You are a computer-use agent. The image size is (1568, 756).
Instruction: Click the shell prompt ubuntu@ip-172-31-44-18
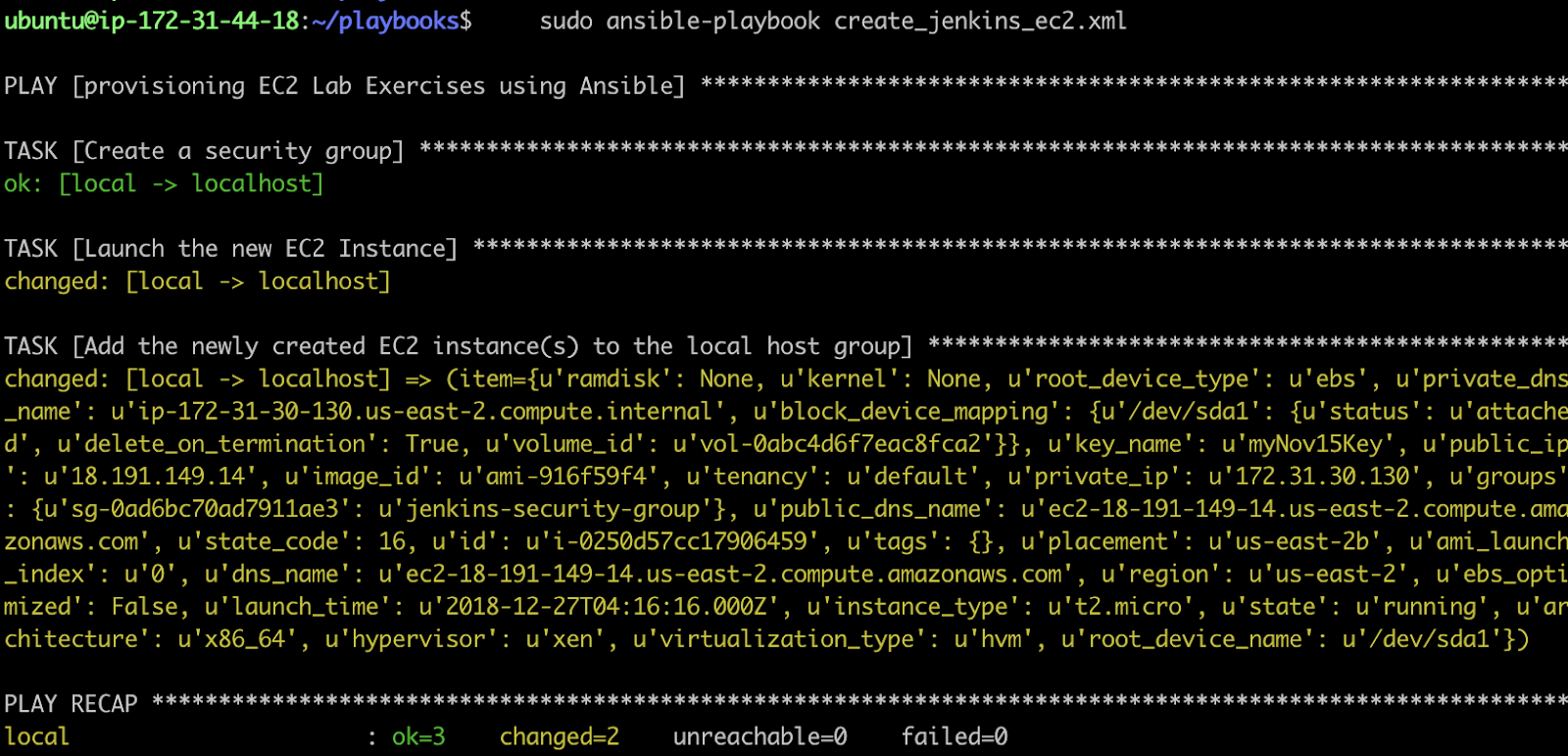click(x=151, y=21)
